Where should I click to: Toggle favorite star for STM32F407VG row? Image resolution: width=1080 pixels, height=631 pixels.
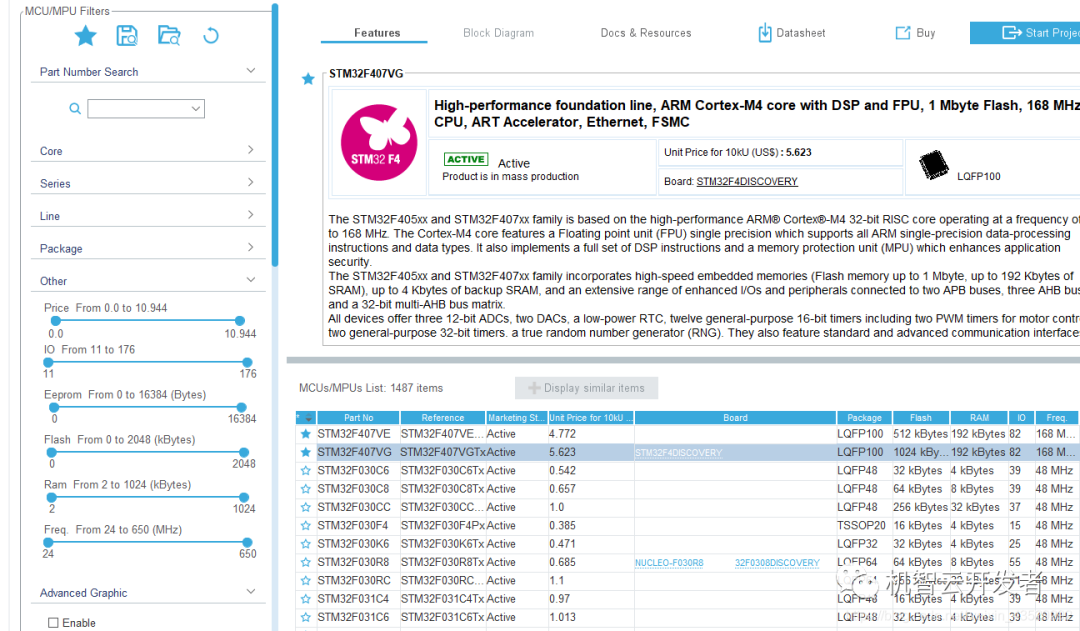[305, 453]
